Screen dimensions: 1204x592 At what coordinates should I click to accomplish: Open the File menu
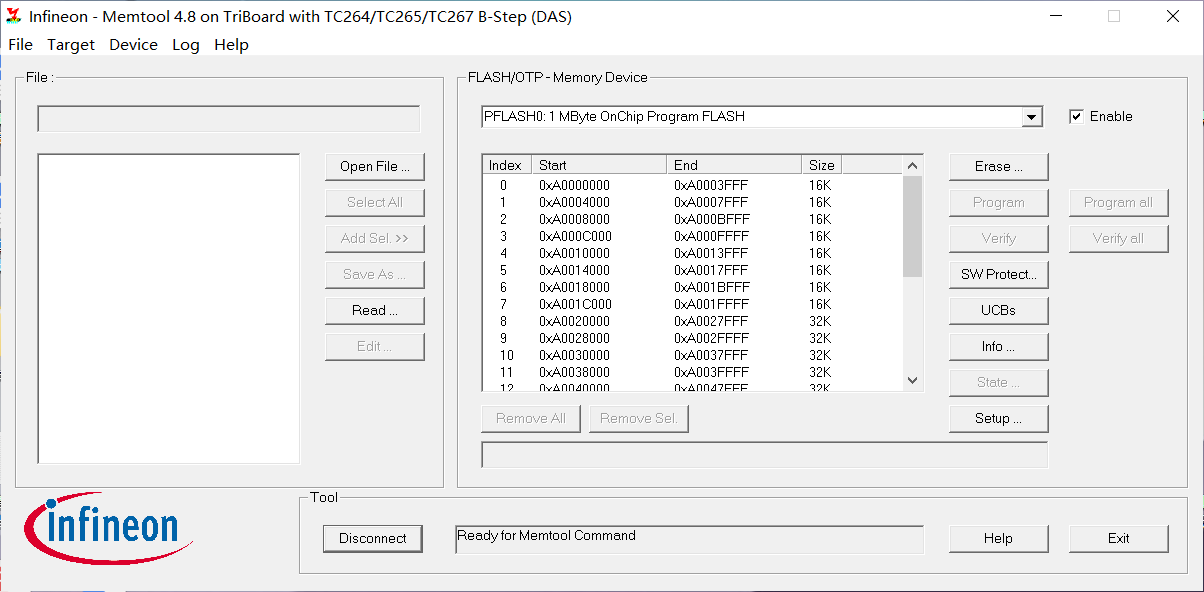pyautogui.click(x=20, y=44)
